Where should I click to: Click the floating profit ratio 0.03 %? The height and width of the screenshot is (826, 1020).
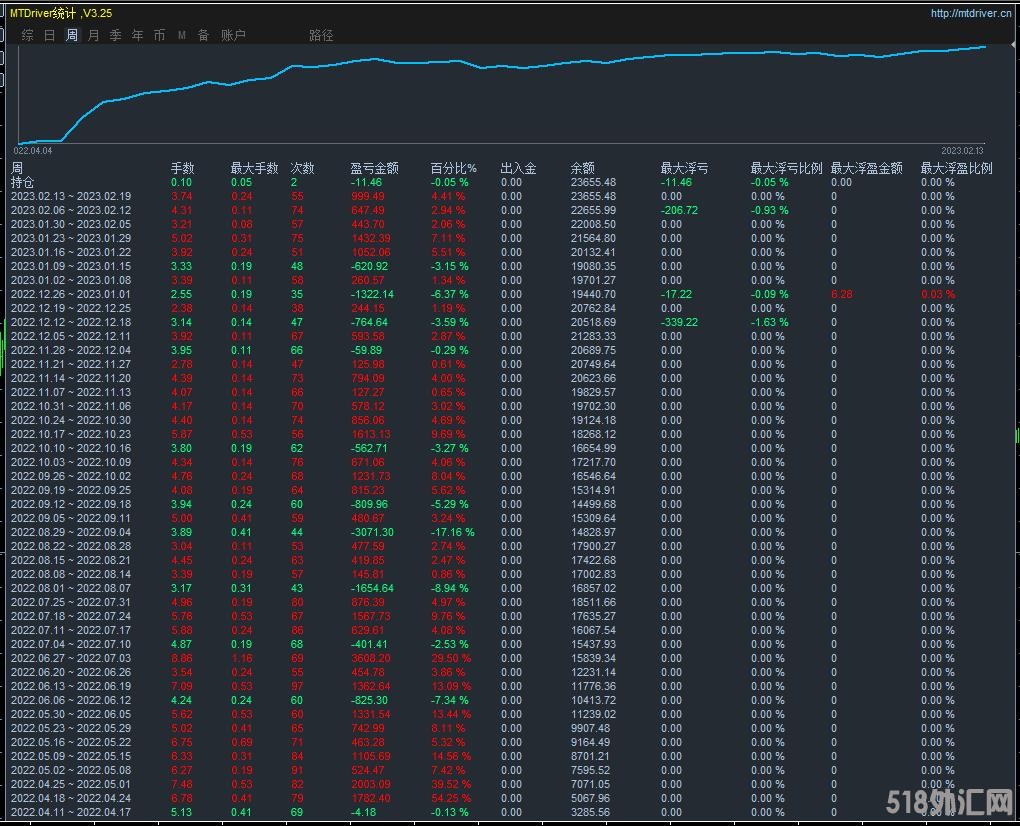coord(938,295)
